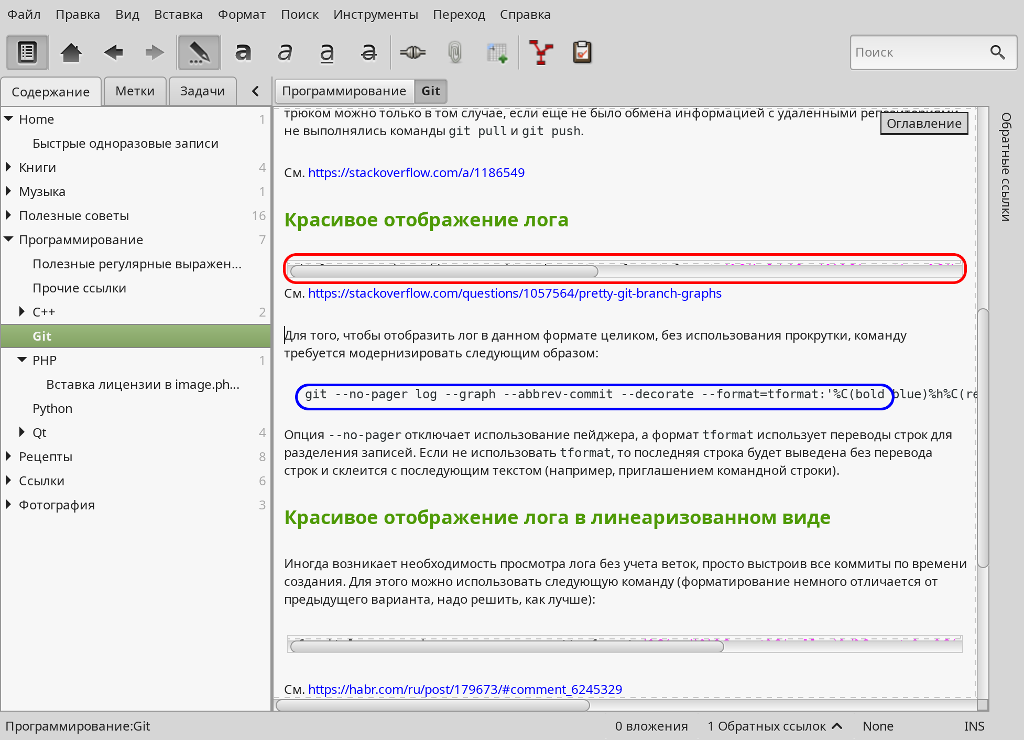This screenshot has height=740, width=1024.
Task: Attach a file with paperclip icon
Action: click(455, 52)
